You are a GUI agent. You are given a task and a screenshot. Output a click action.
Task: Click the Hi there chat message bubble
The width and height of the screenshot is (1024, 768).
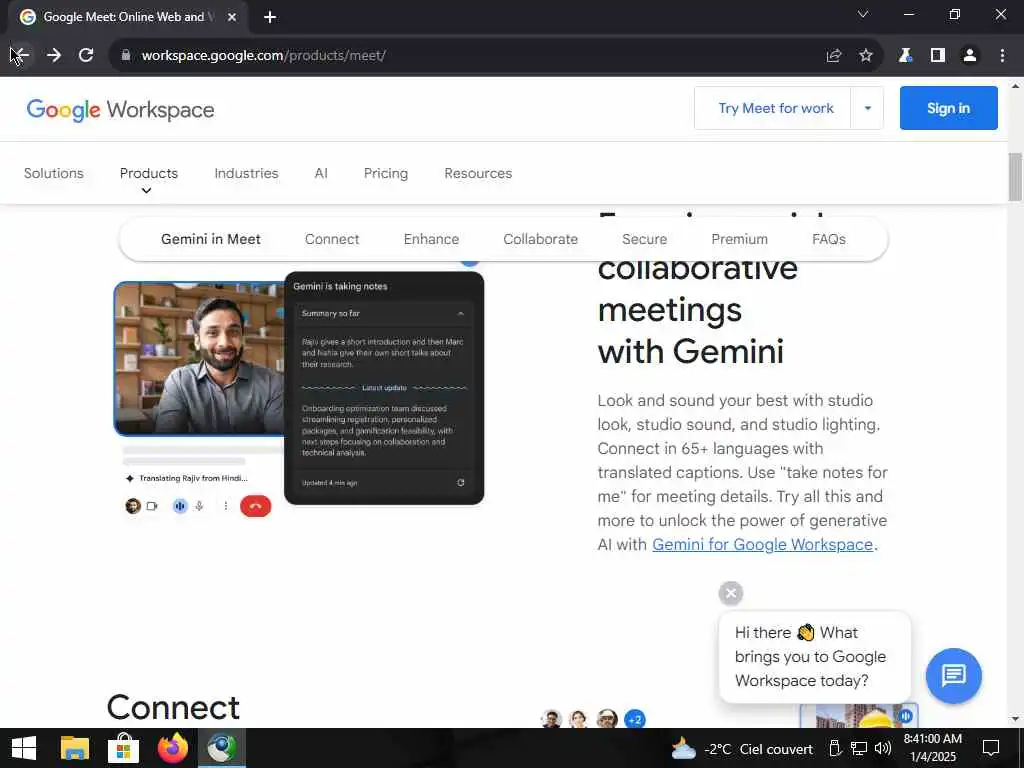[814, 656]
